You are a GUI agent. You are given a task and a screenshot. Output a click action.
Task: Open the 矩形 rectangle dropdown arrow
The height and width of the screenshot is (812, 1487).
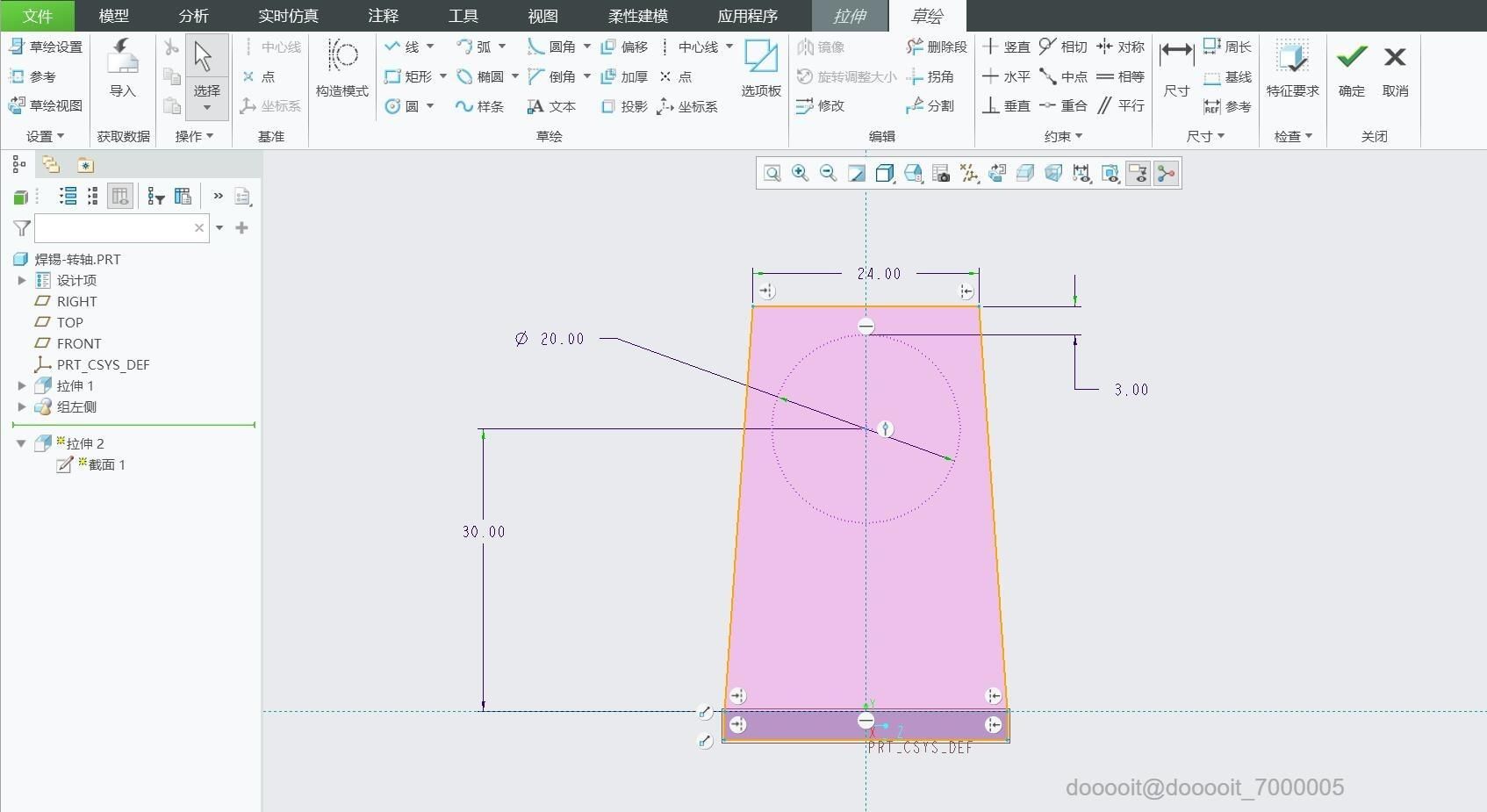[443, 76]
